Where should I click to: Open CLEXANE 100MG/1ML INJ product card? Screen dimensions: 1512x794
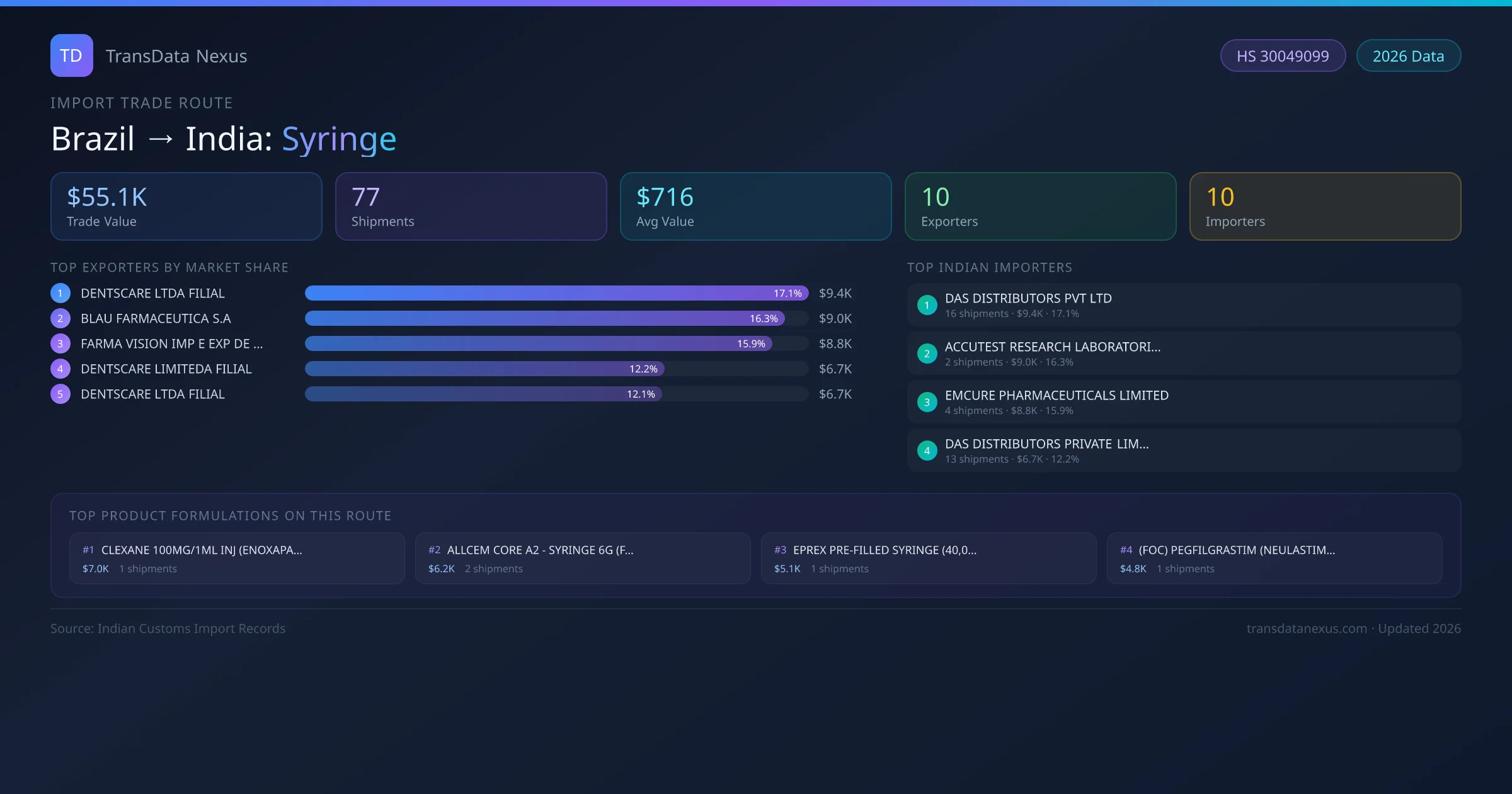click(237, 558)
